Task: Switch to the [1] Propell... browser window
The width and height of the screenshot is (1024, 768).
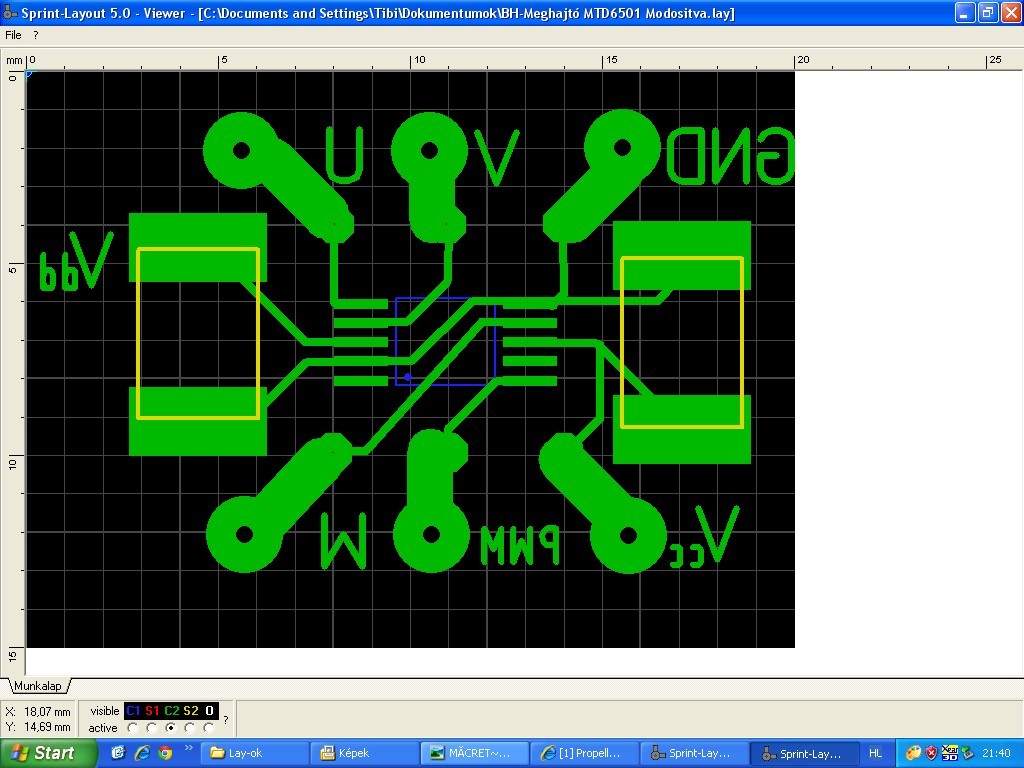Action: pyautogui.click(x=584, y=753)
